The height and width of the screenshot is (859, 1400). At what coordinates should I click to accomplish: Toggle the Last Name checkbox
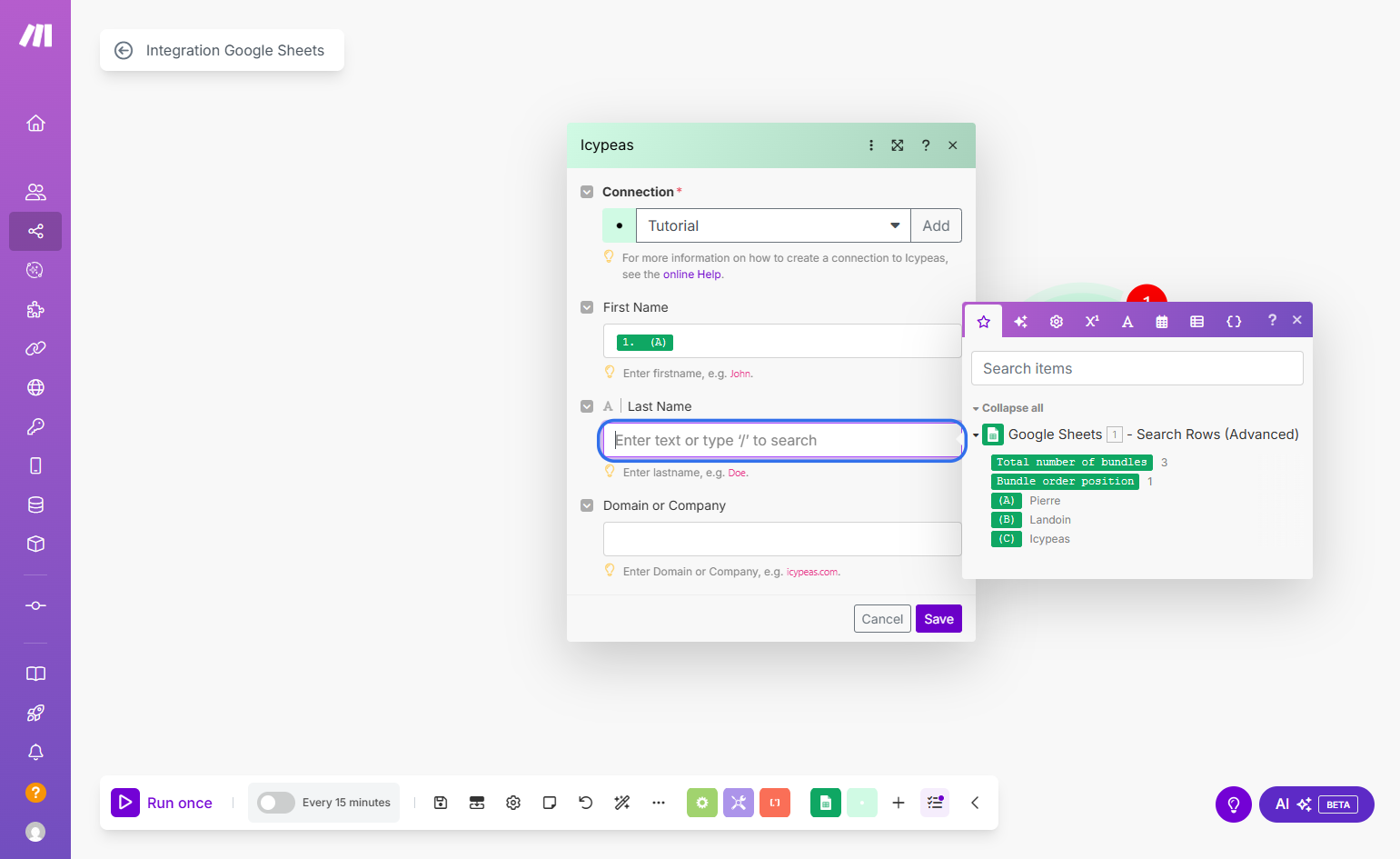click(x=587, y=406)
